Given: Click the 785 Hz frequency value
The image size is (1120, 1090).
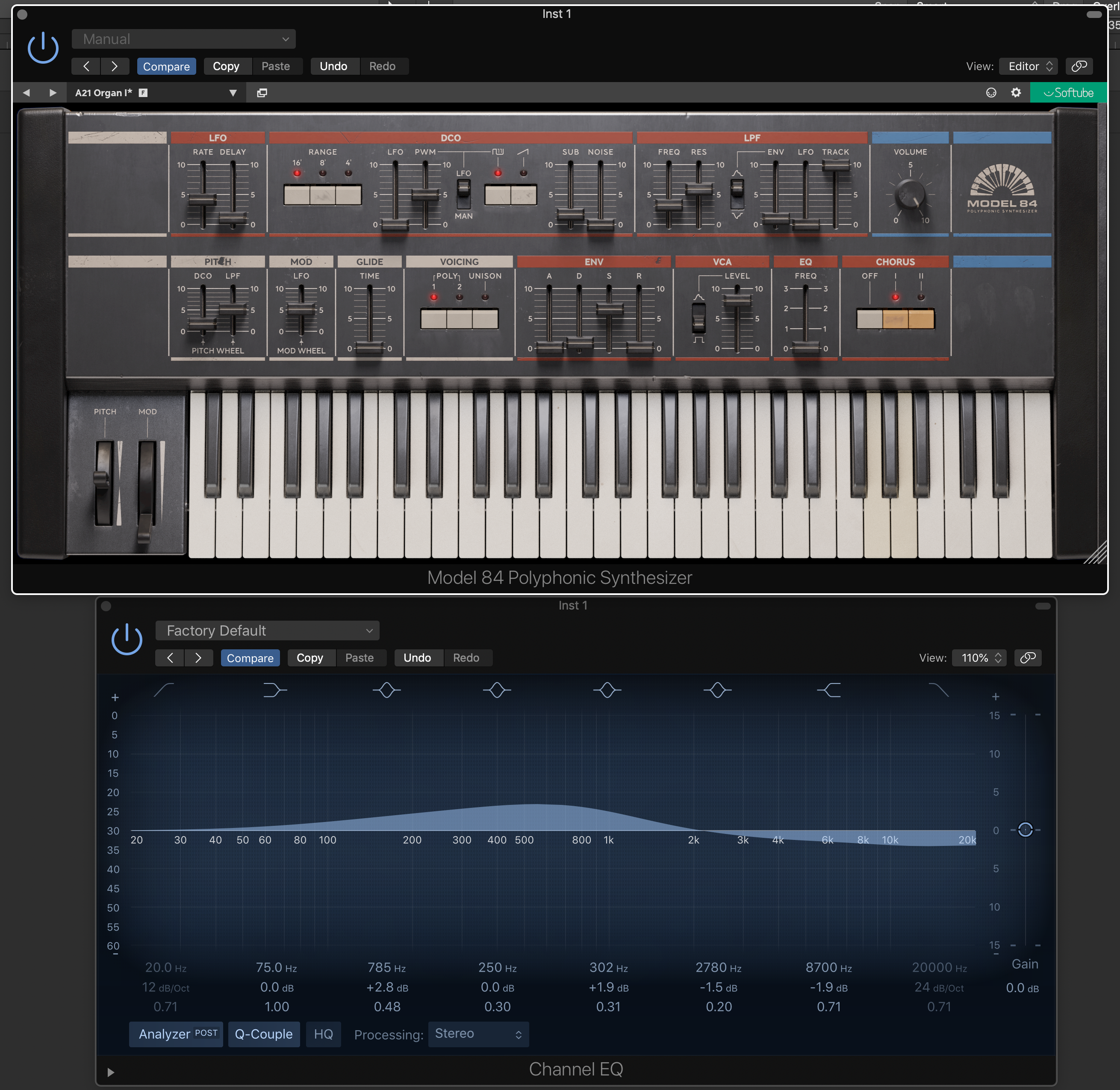Looking at the screenshot, I should point(386,967).
